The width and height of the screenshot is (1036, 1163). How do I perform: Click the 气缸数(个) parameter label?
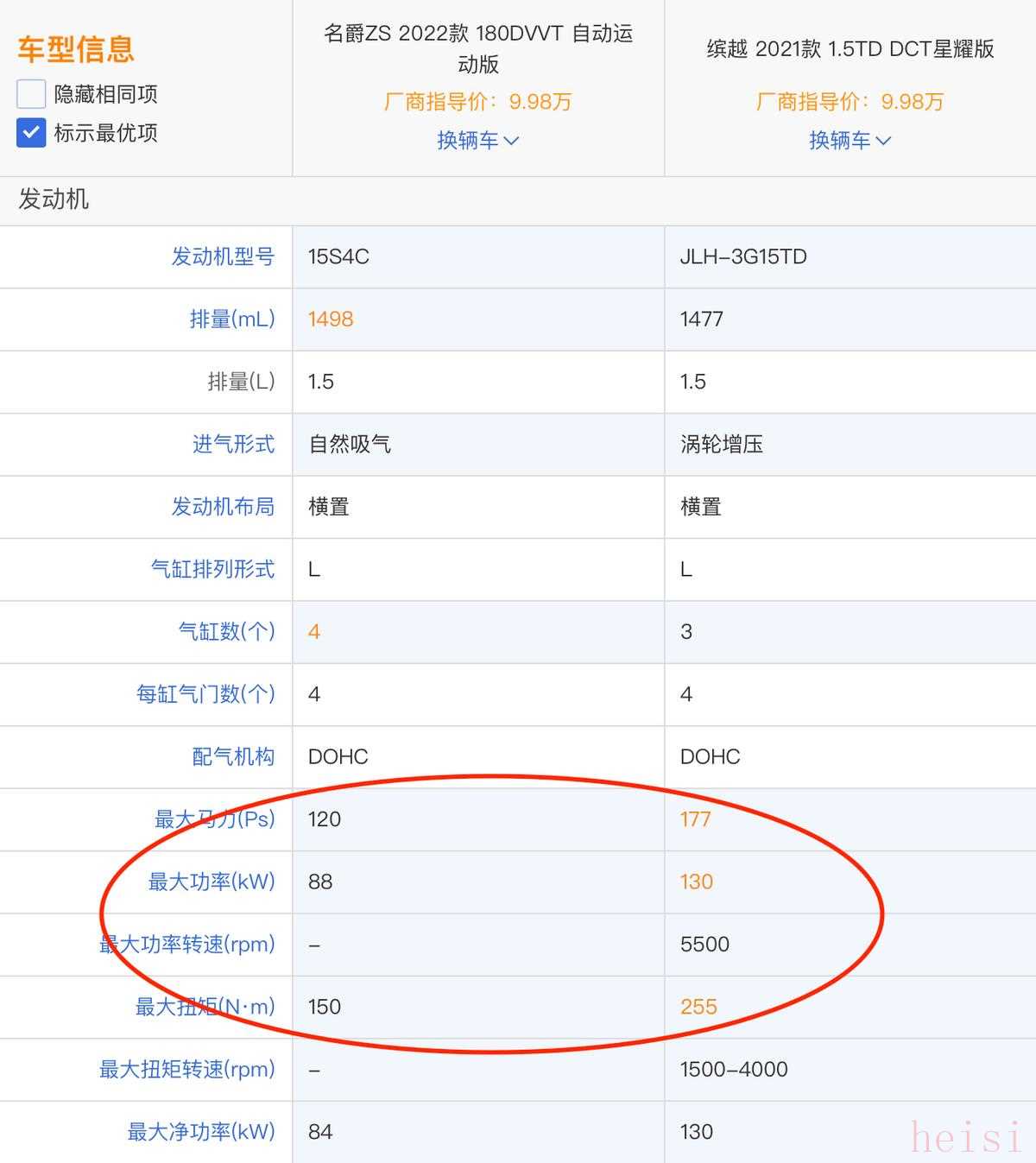(x=226, y=631)
